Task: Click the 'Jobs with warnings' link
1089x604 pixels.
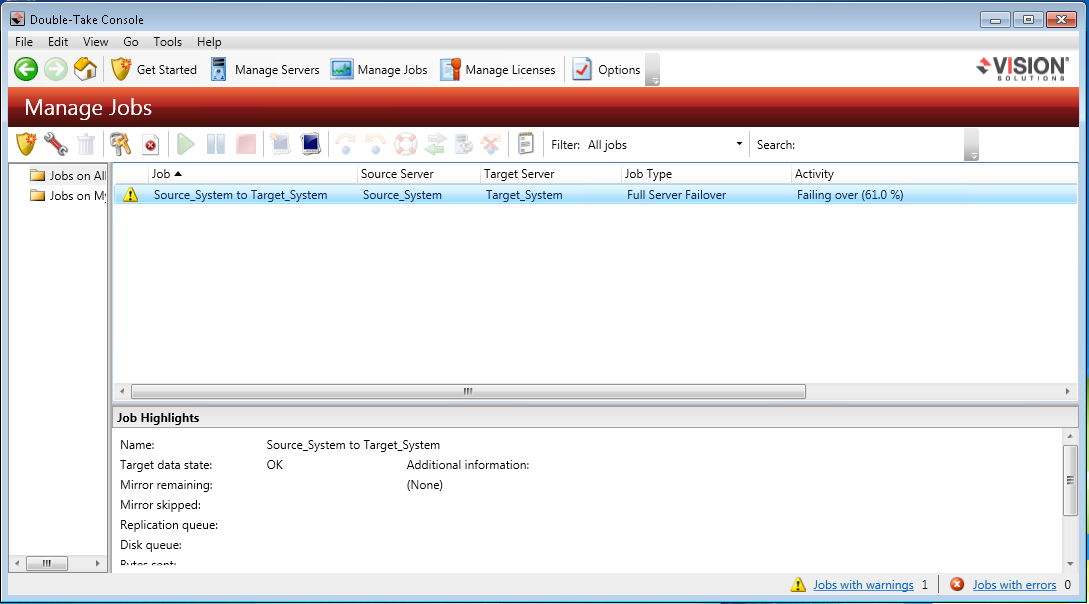Action: pos(863,585)
